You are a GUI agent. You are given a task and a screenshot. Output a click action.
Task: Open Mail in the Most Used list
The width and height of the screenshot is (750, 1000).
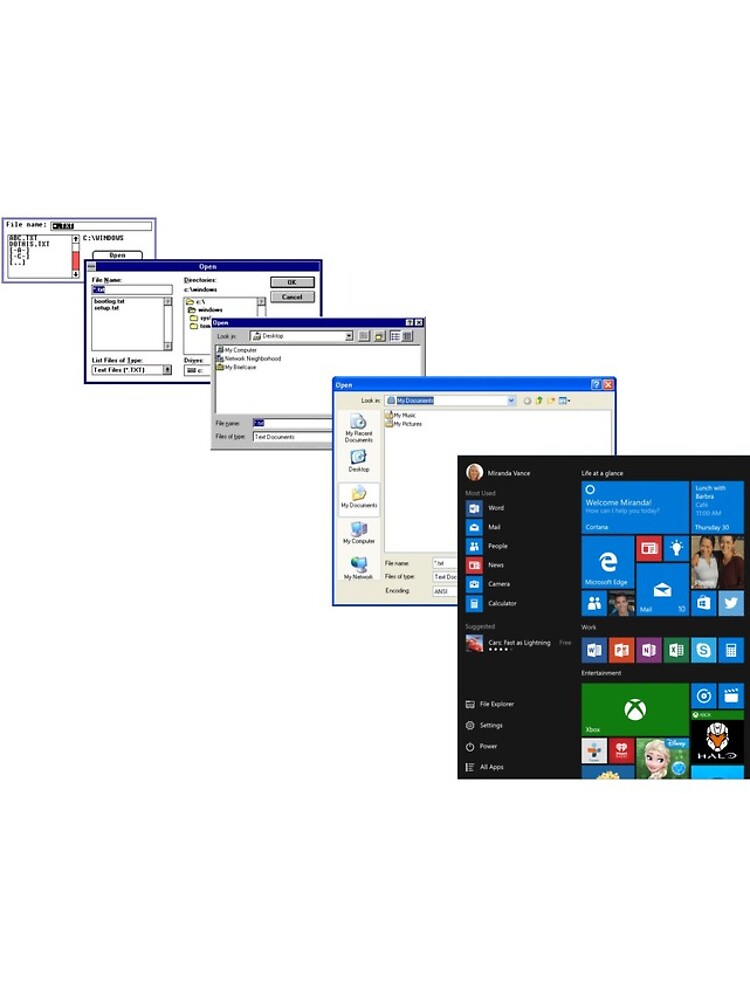tap(485, 527)
